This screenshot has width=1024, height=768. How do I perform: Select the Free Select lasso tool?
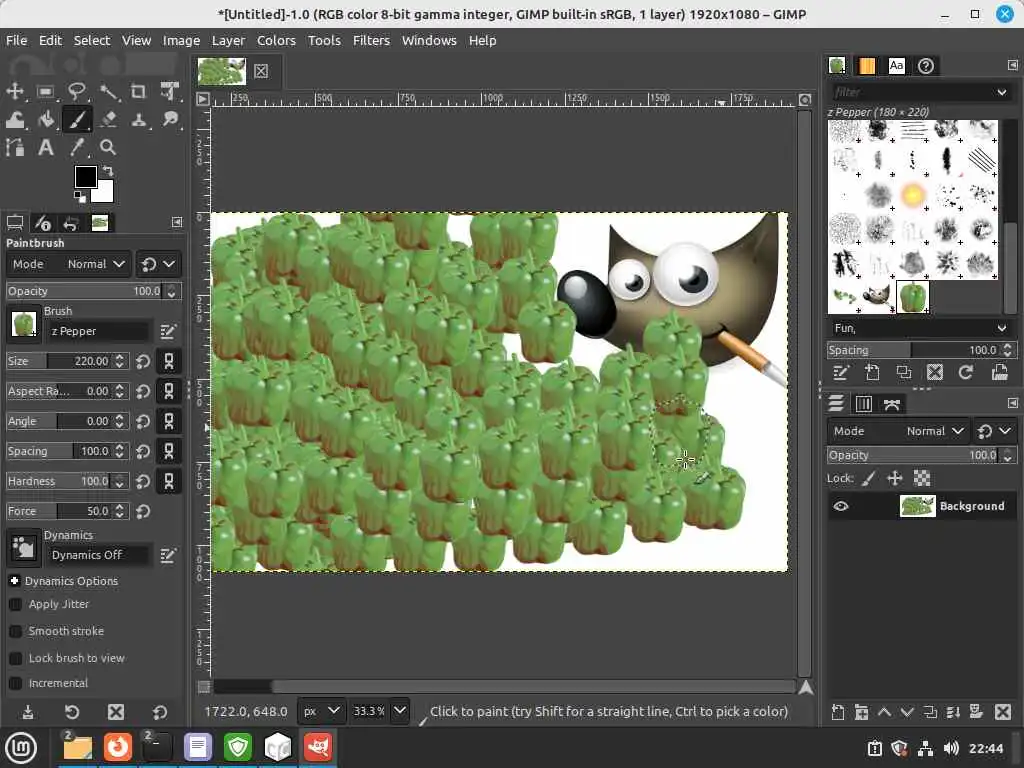pos(76,91)
